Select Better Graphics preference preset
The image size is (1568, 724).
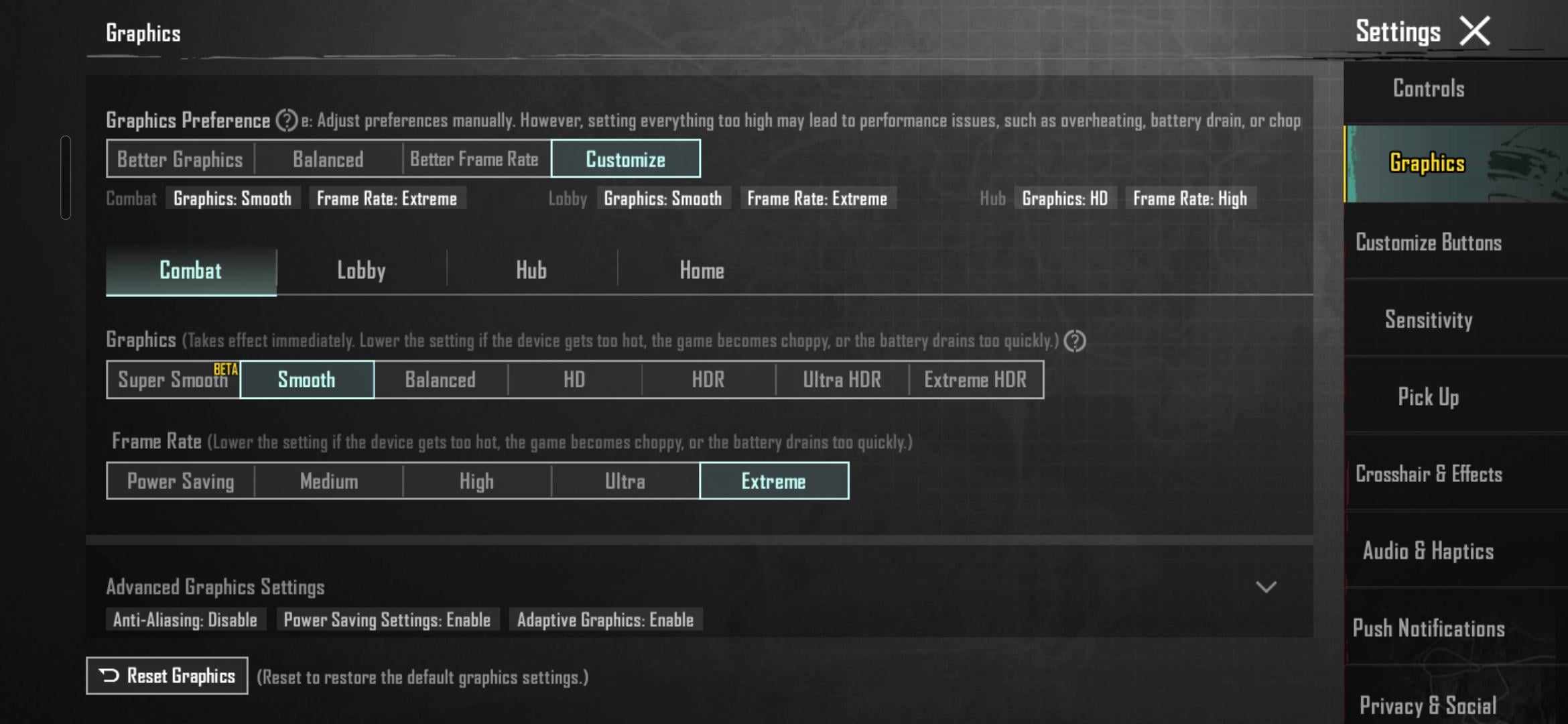coord(180,159)
